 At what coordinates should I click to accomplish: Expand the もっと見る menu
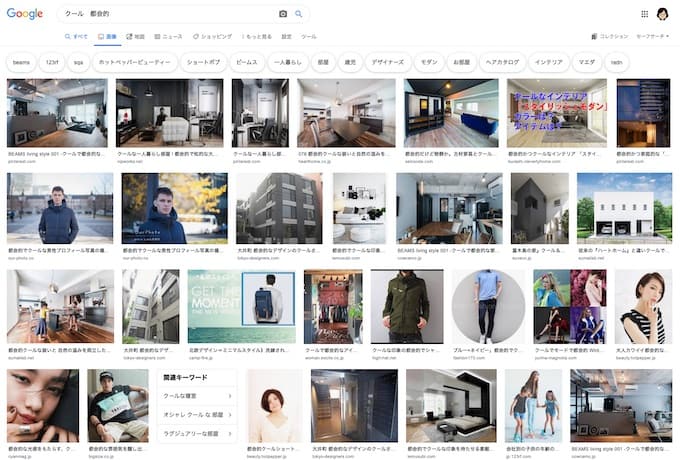[257, 36]
